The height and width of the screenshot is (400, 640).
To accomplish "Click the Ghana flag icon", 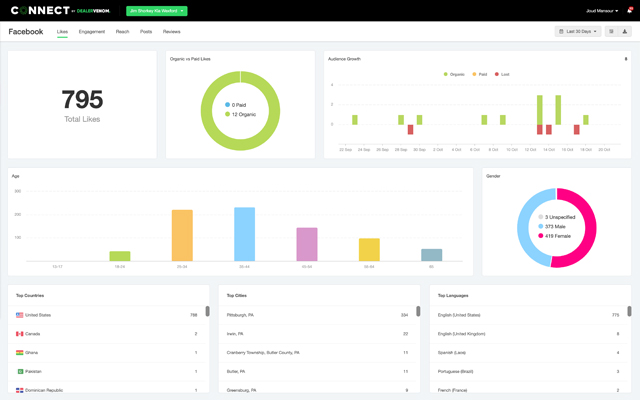I will tap(20, 353).
